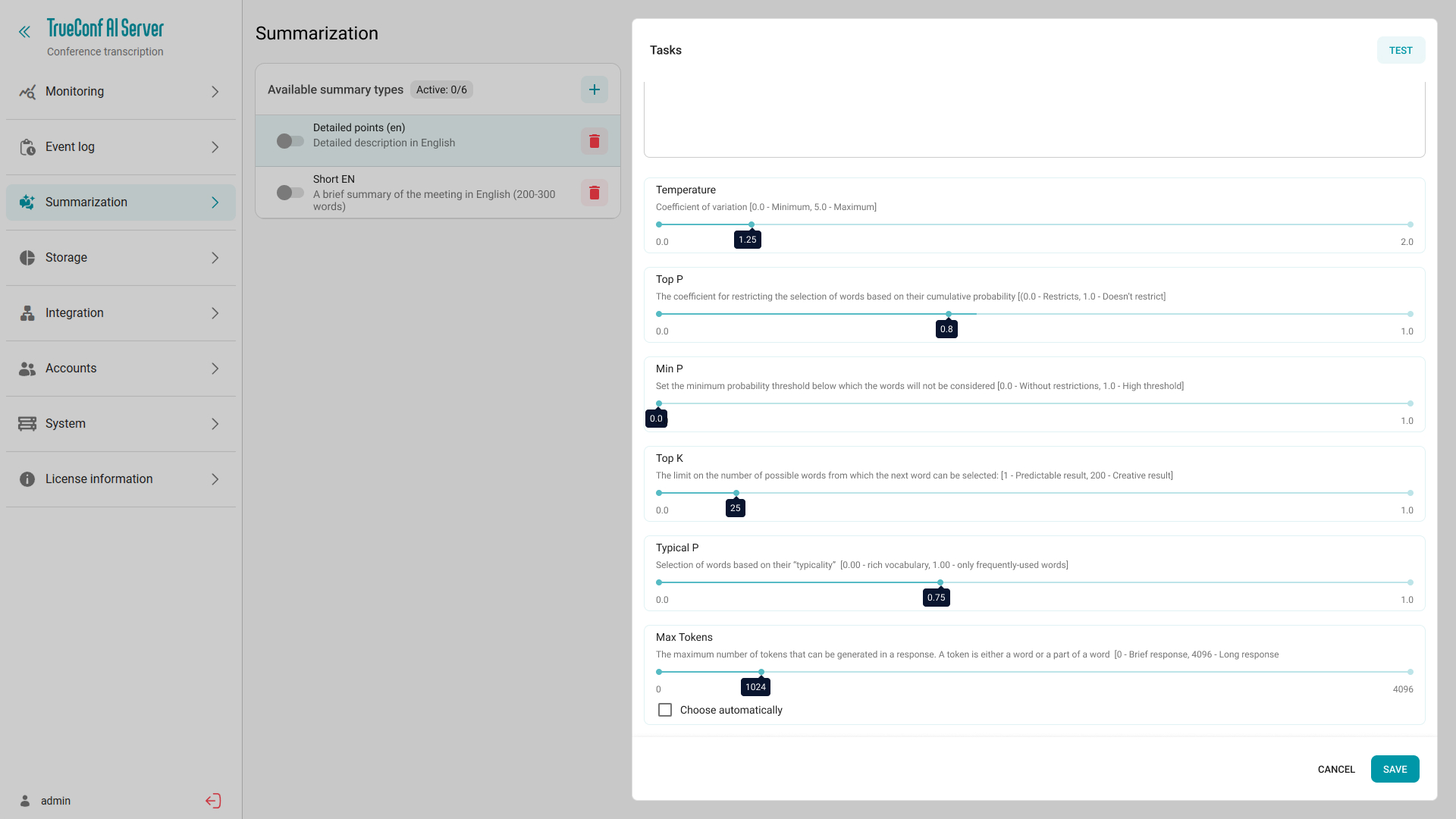This screenshot has width=1456, height=819.
Task: Delete the Detailed points (en) summary
Action: point(595,141)
